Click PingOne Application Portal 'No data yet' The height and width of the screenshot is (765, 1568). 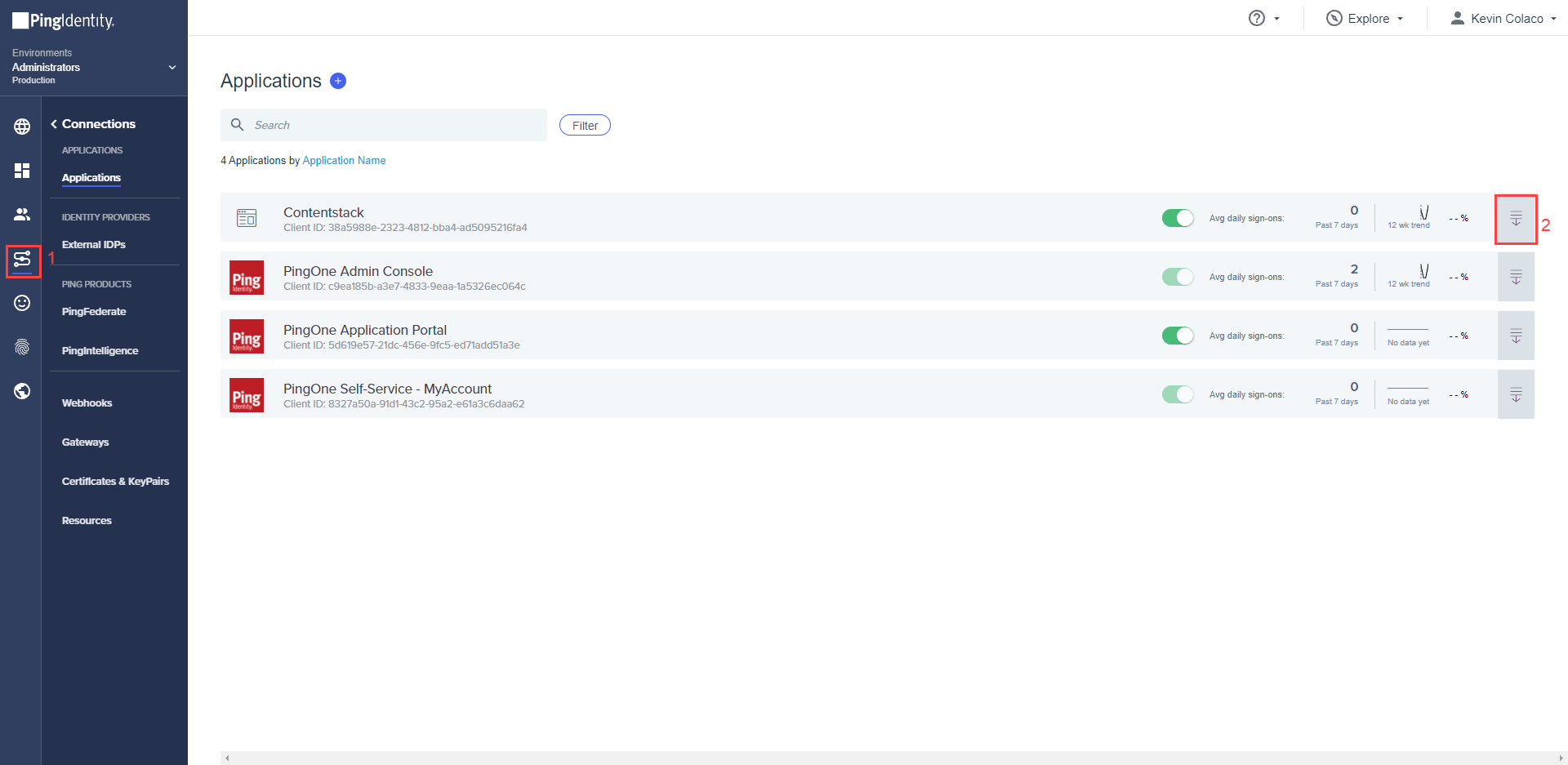1408,343
